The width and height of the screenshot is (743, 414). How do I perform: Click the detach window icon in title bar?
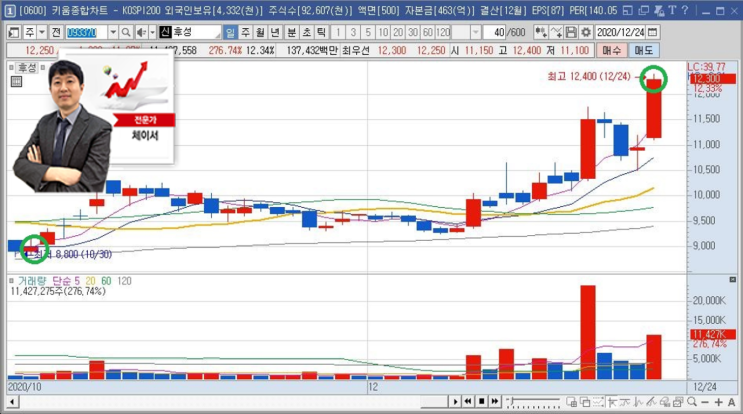(x=627, y=10)
